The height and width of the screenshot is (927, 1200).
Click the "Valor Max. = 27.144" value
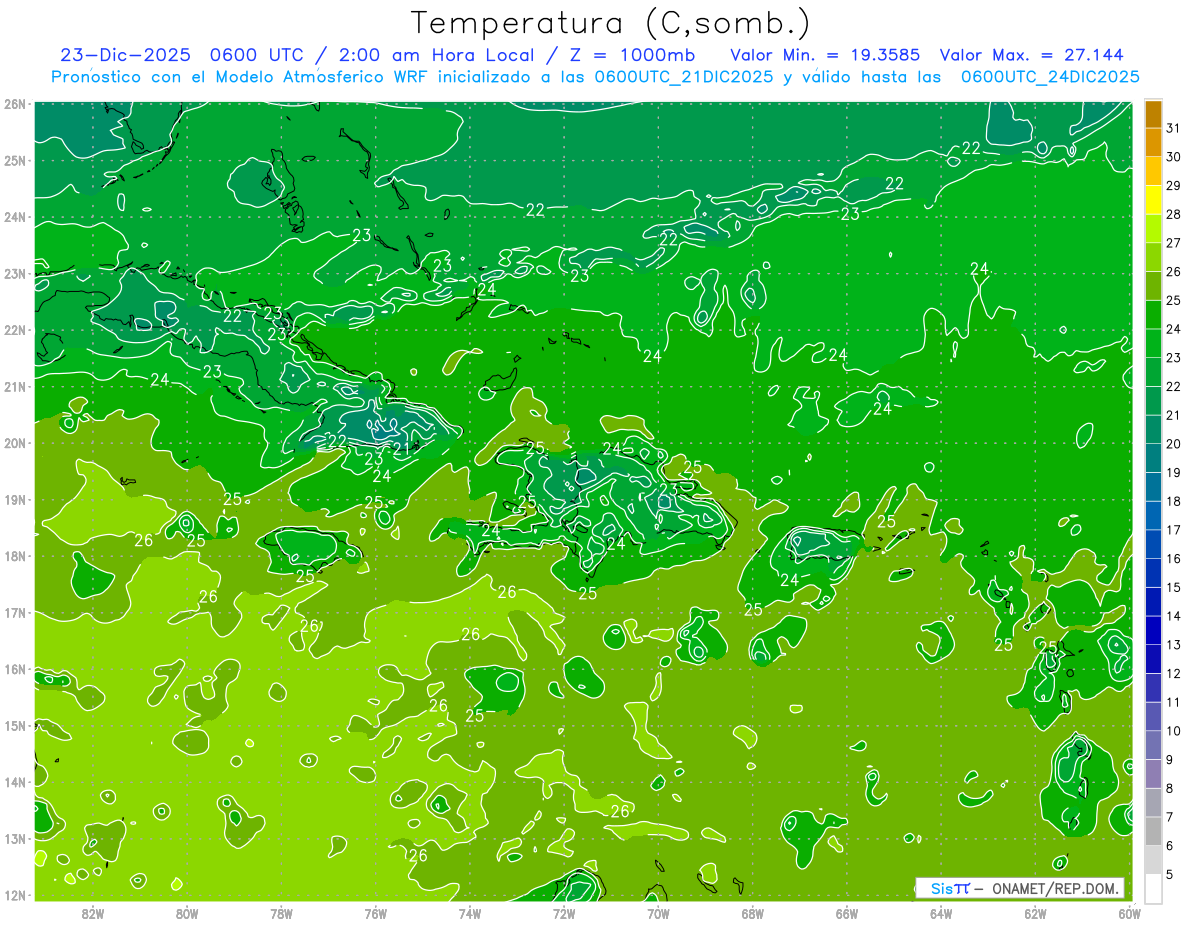coord(1031,55)
